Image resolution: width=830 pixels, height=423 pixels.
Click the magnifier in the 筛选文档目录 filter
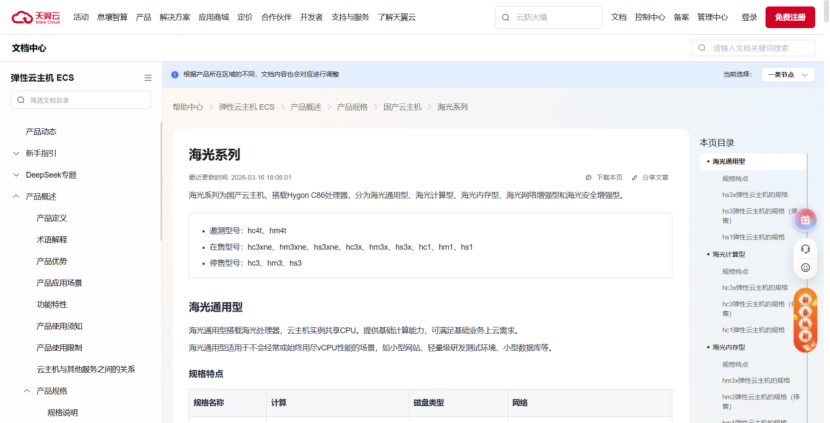[x=21, y=100]
